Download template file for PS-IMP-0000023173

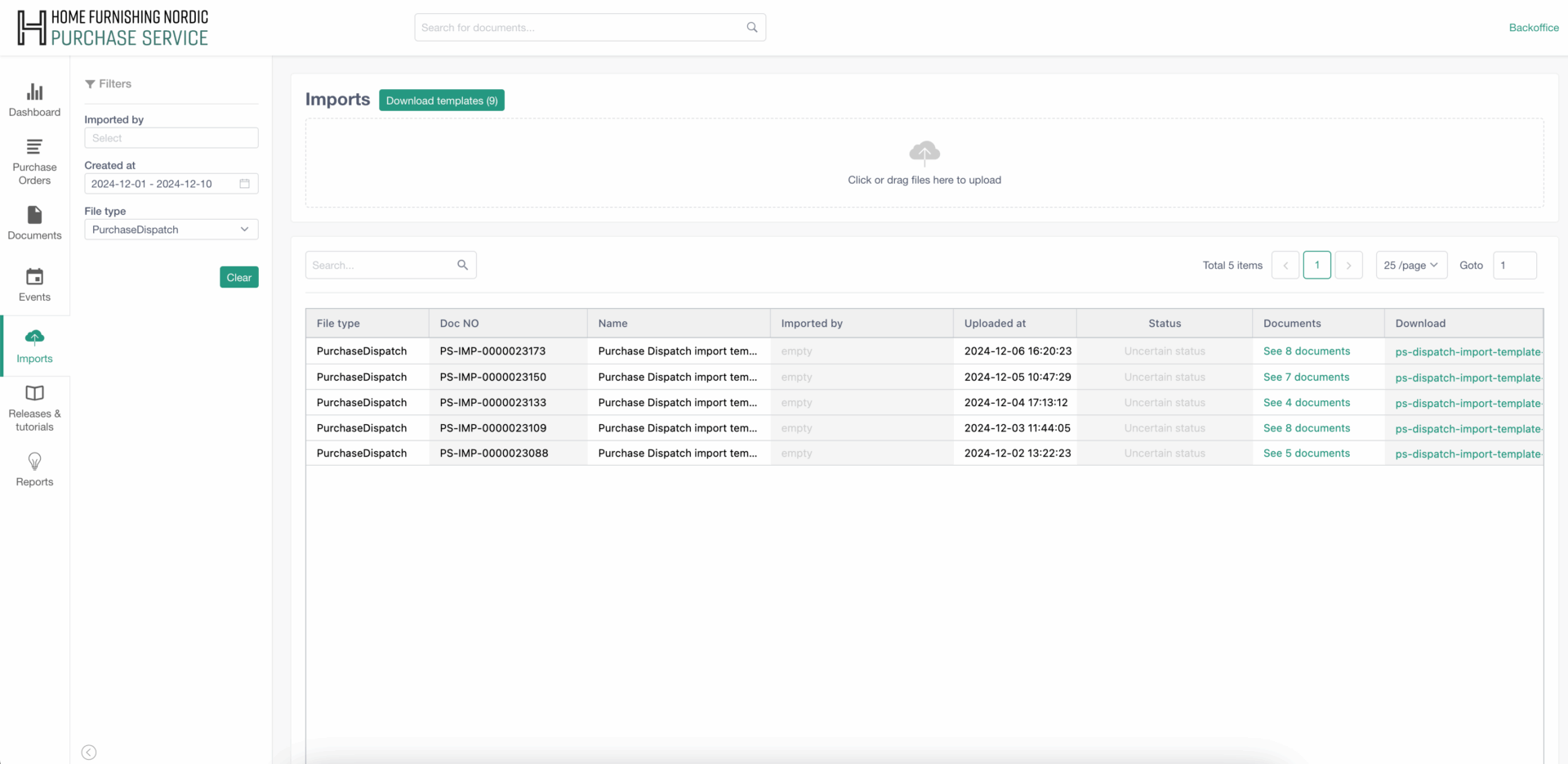[x=1468, y=351]
